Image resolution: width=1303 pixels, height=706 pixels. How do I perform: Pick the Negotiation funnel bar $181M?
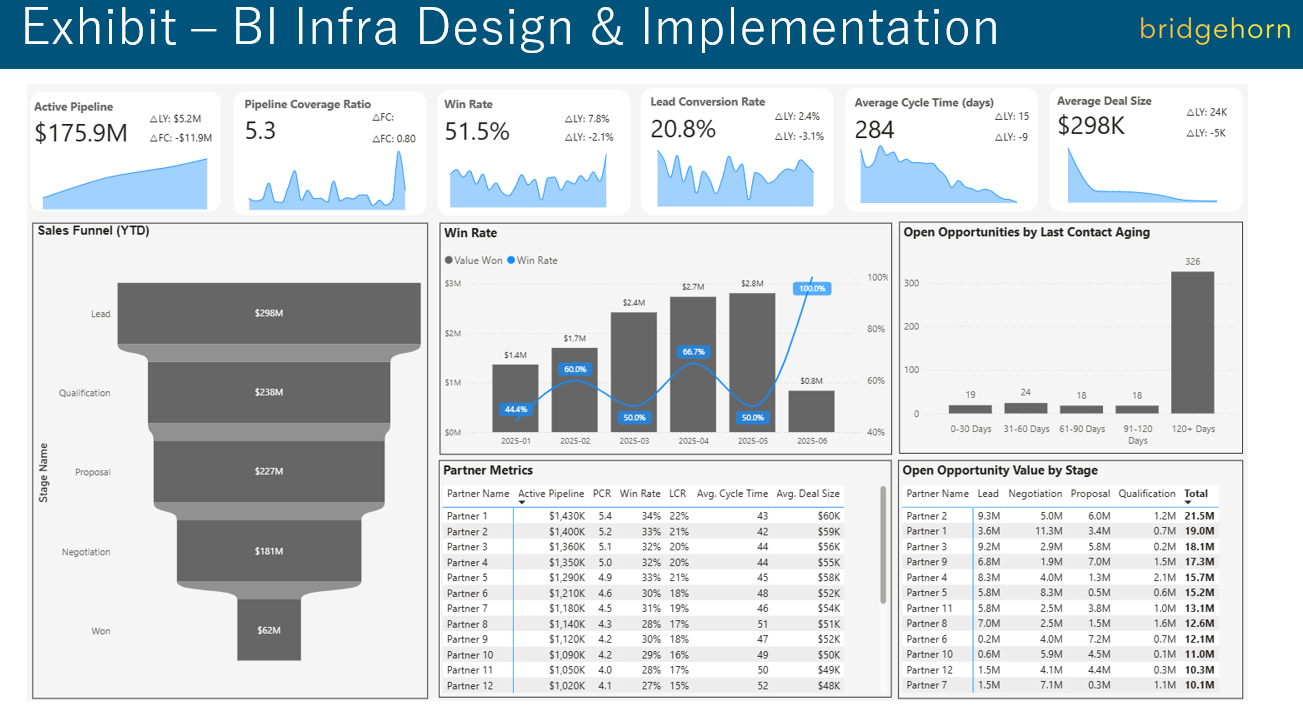click(x=269, y=551)
